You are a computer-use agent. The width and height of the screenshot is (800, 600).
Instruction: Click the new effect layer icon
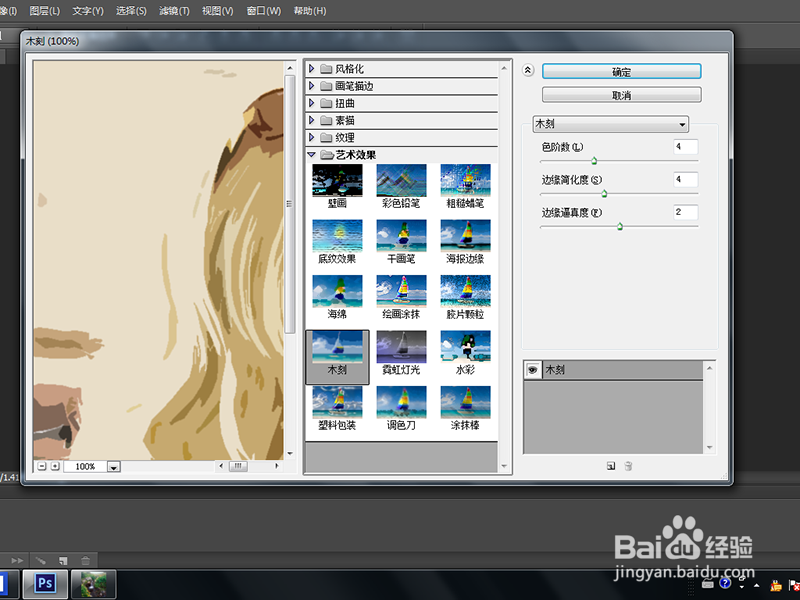(x=611, y=466)
